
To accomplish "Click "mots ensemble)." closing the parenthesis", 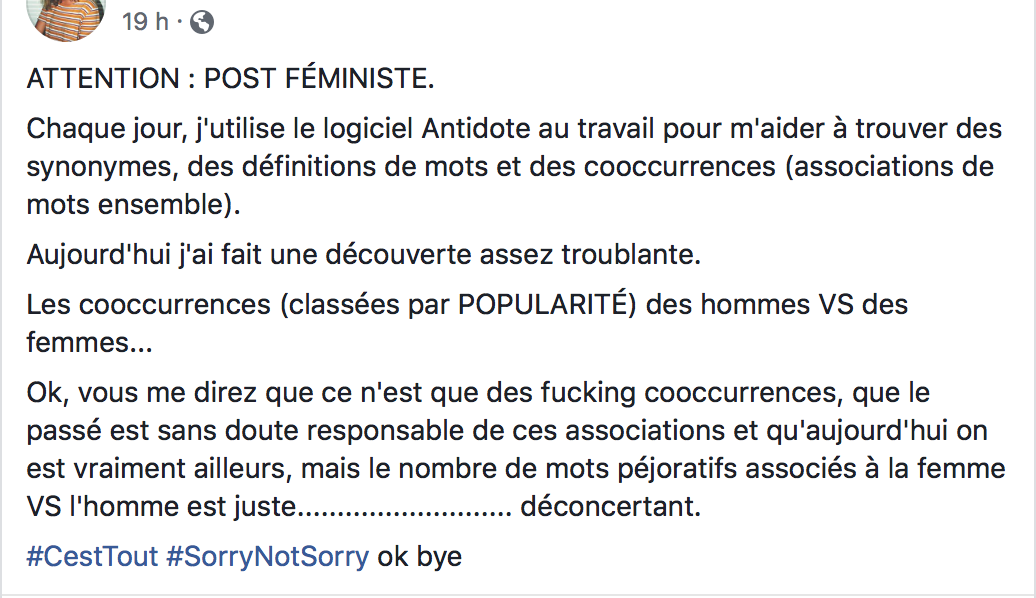I will click(x=133, y=204).
